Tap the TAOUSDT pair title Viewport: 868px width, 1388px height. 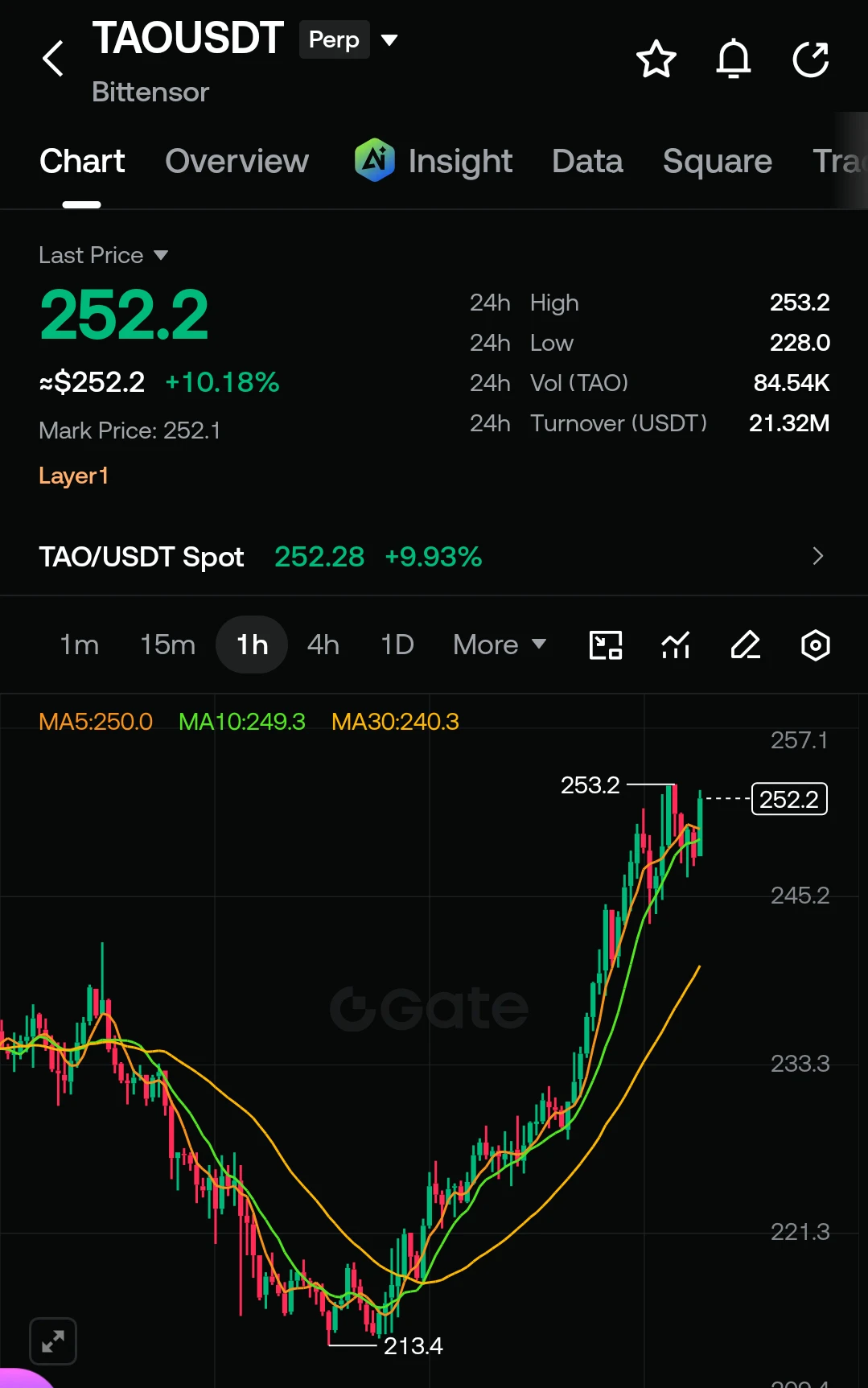point(187,38)
